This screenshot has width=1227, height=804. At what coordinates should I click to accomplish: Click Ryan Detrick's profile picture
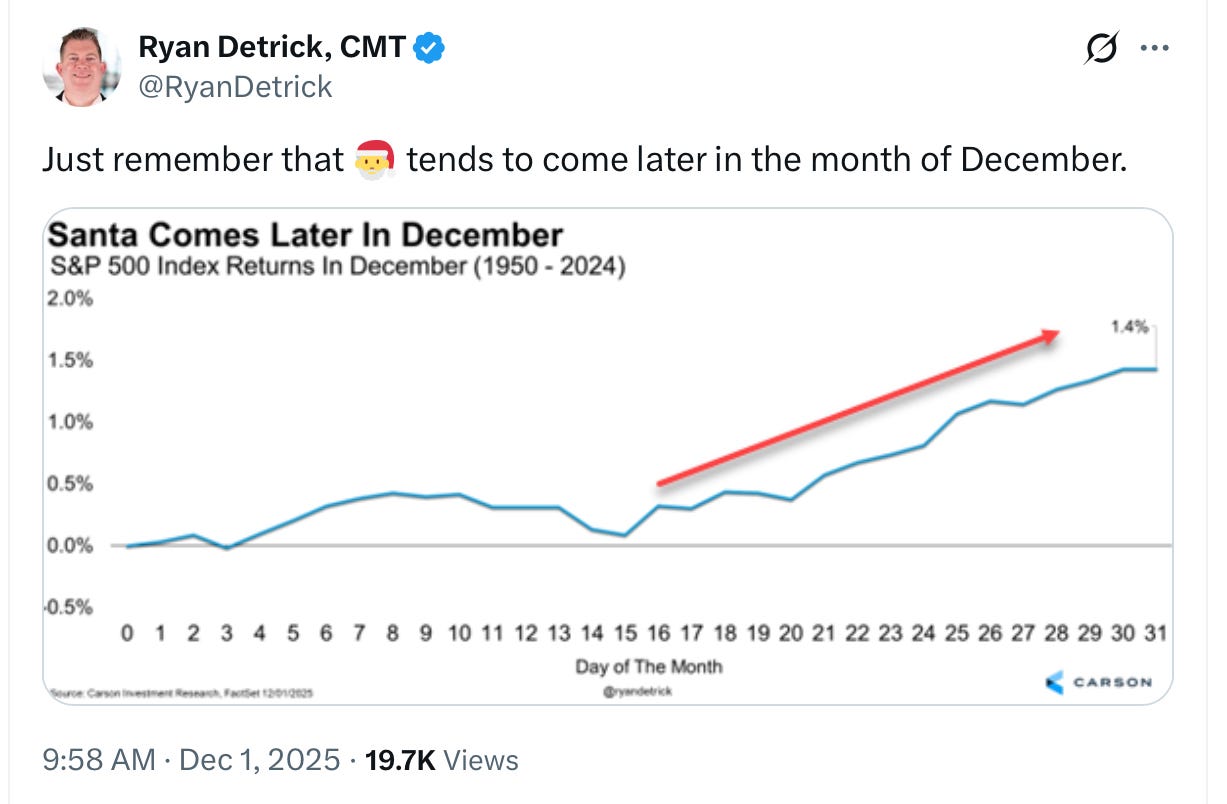point(83,65)
